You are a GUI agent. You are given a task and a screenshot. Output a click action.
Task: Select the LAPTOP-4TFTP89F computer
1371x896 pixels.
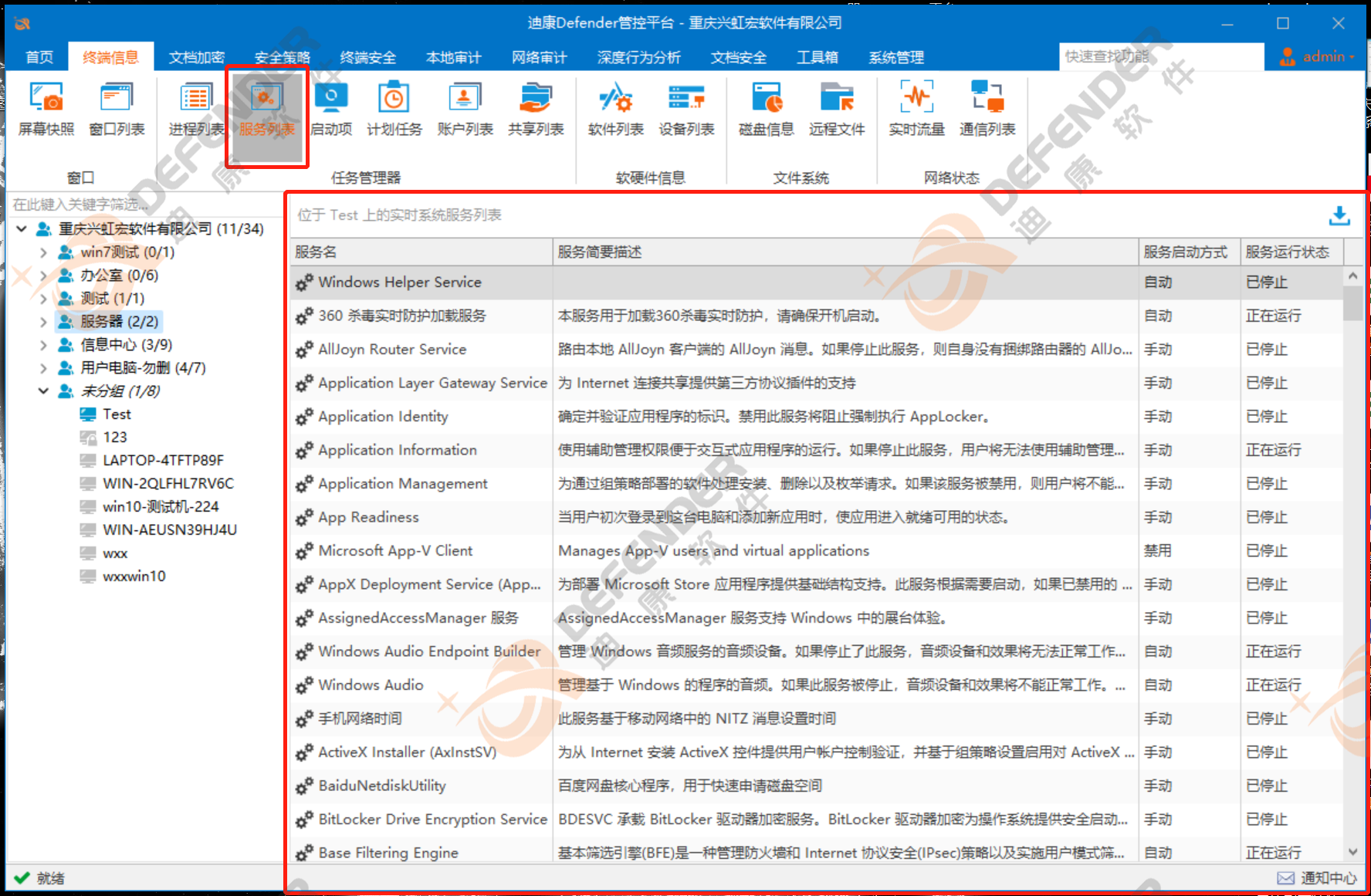click(x=163, y=461)
